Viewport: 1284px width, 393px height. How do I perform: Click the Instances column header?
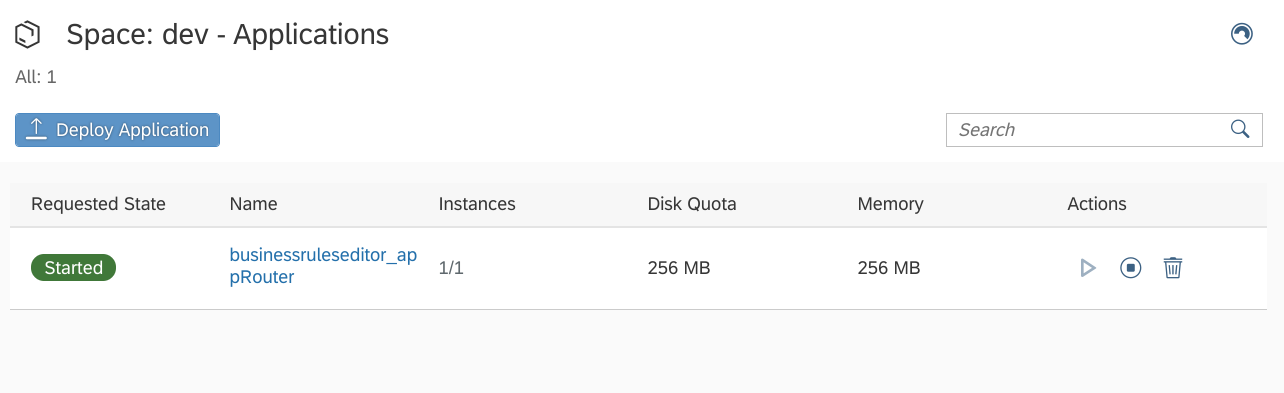(477, 204)
